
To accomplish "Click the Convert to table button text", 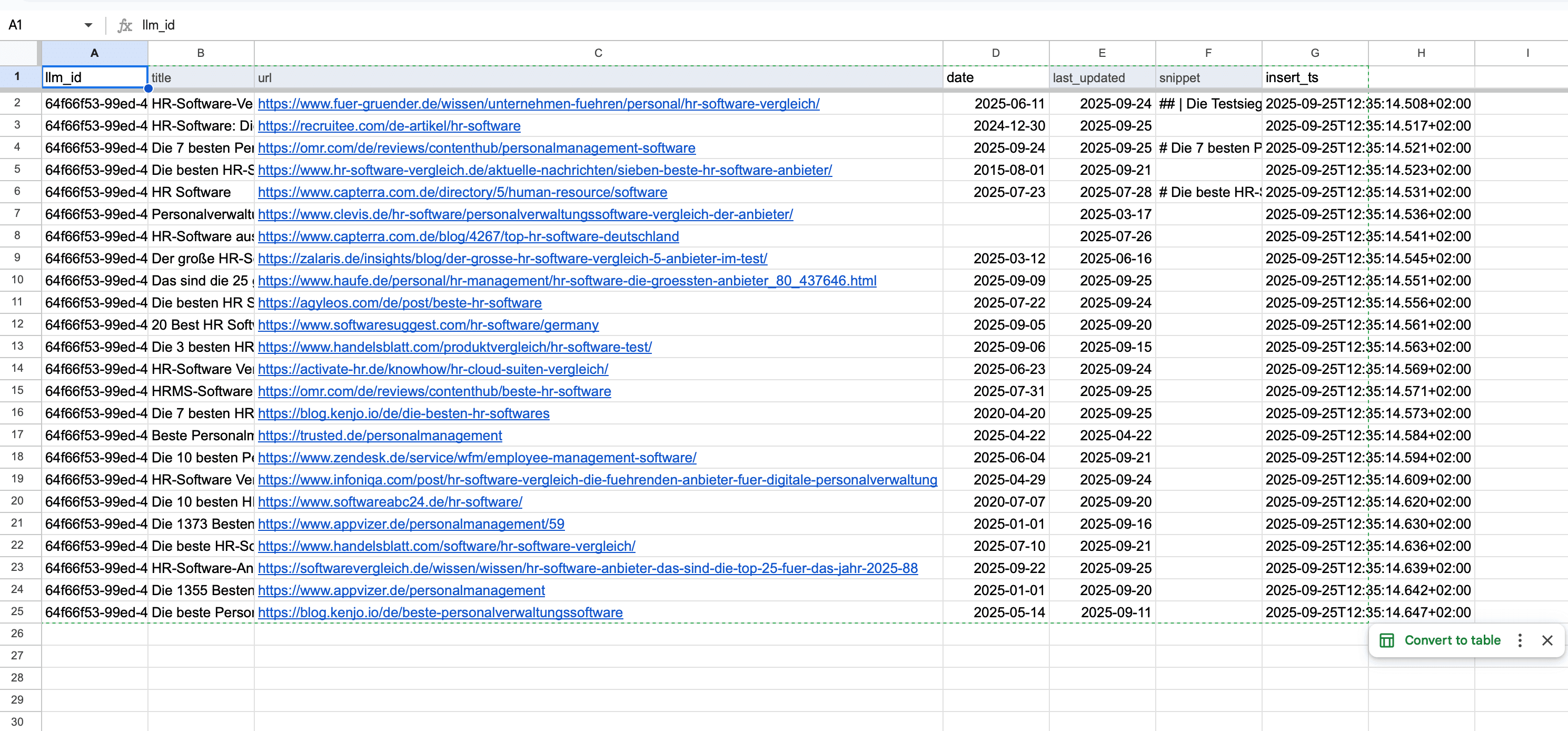I will [x=1452, y=640].
